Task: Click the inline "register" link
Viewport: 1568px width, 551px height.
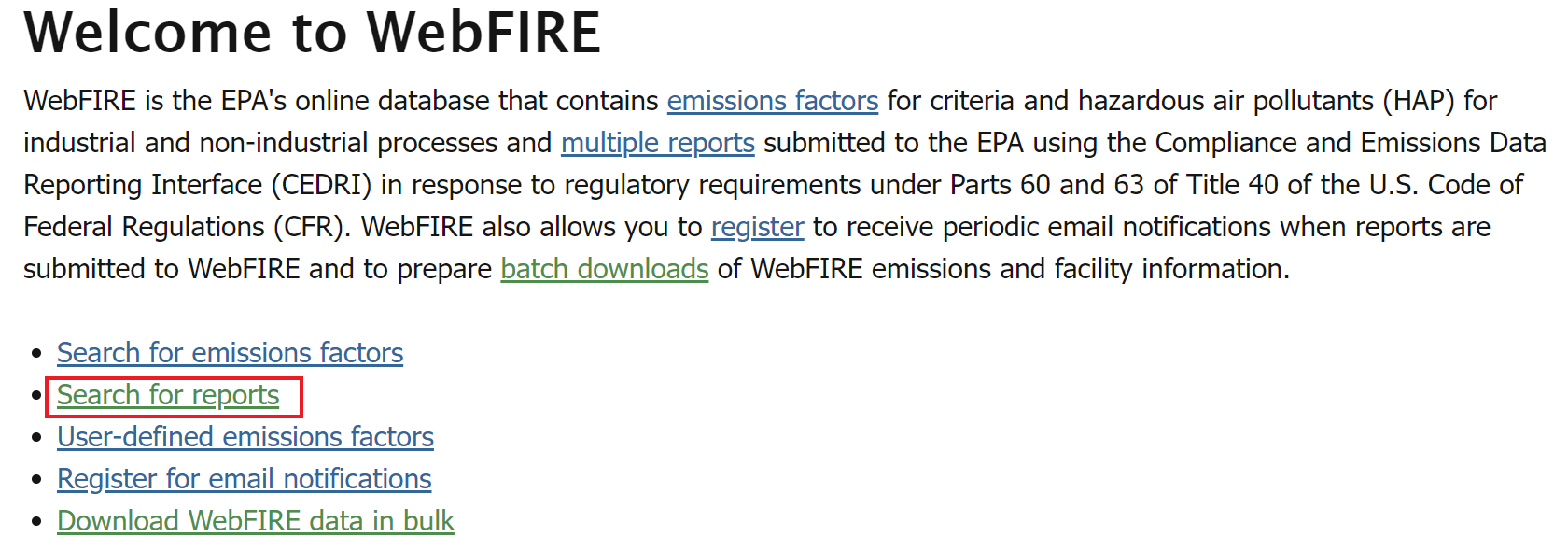Action: pyautogui.click(x=757, y=227)
